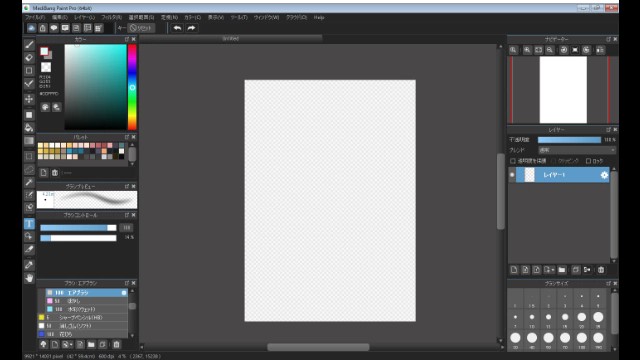Screen dimensions: 640x360
Task: Open the add-brush dropdown arrow
Action: click(71, 344)
